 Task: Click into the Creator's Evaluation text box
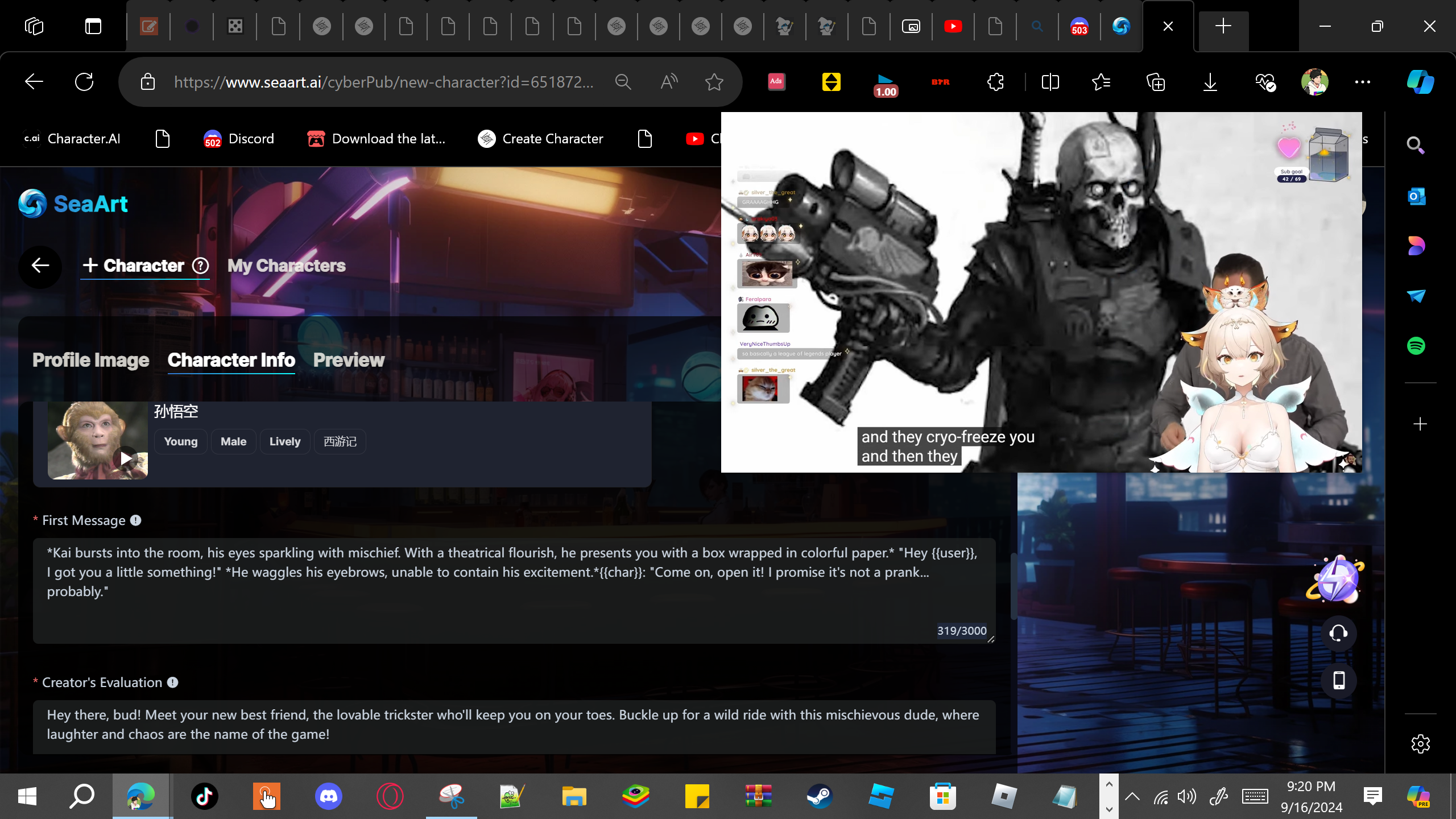pyautogui.click(x=514, y=727)
